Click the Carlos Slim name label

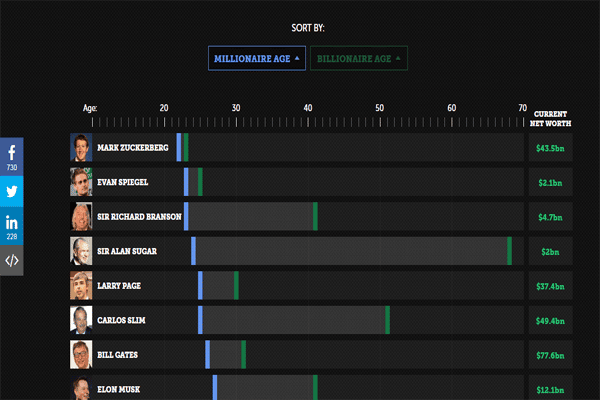coord(123,320)
